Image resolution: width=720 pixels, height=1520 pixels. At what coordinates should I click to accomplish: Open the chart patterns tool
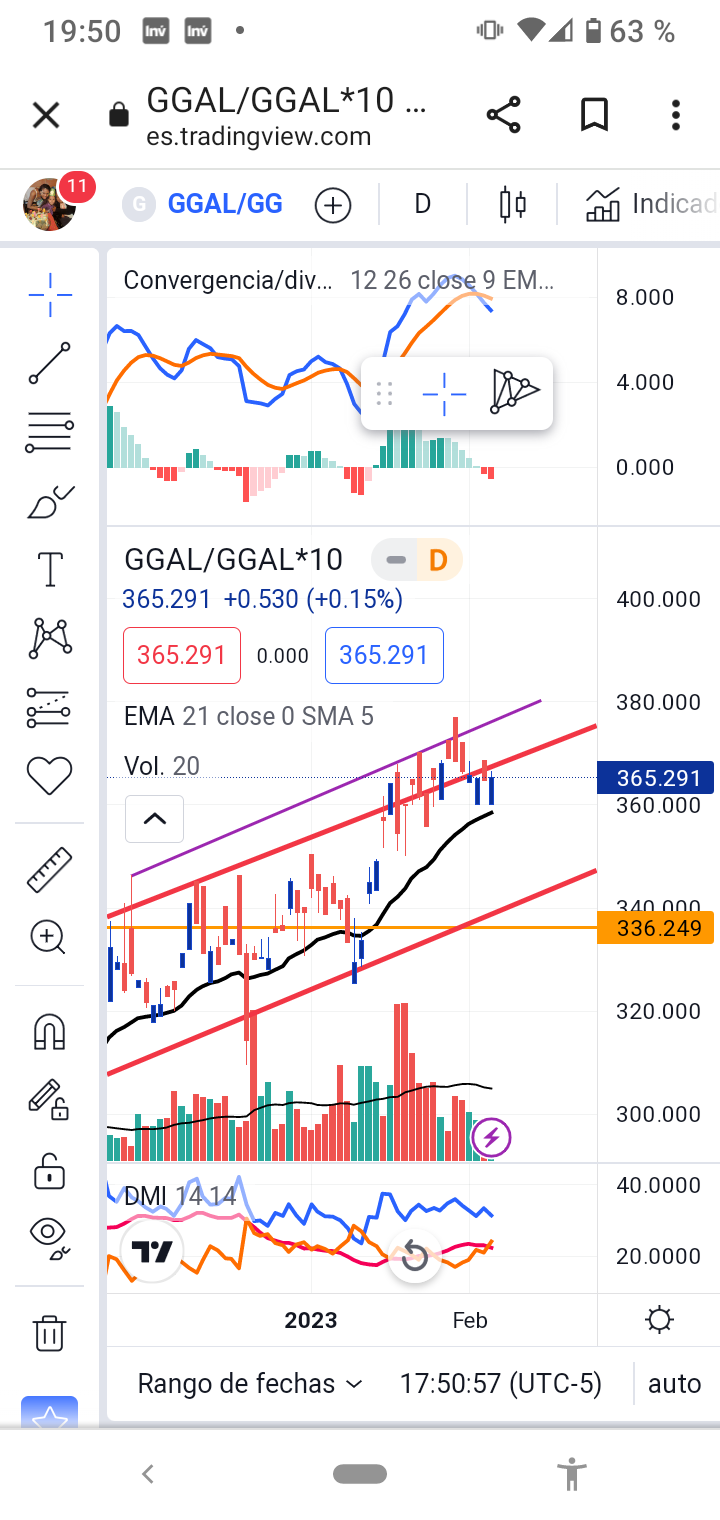[50, 638]
